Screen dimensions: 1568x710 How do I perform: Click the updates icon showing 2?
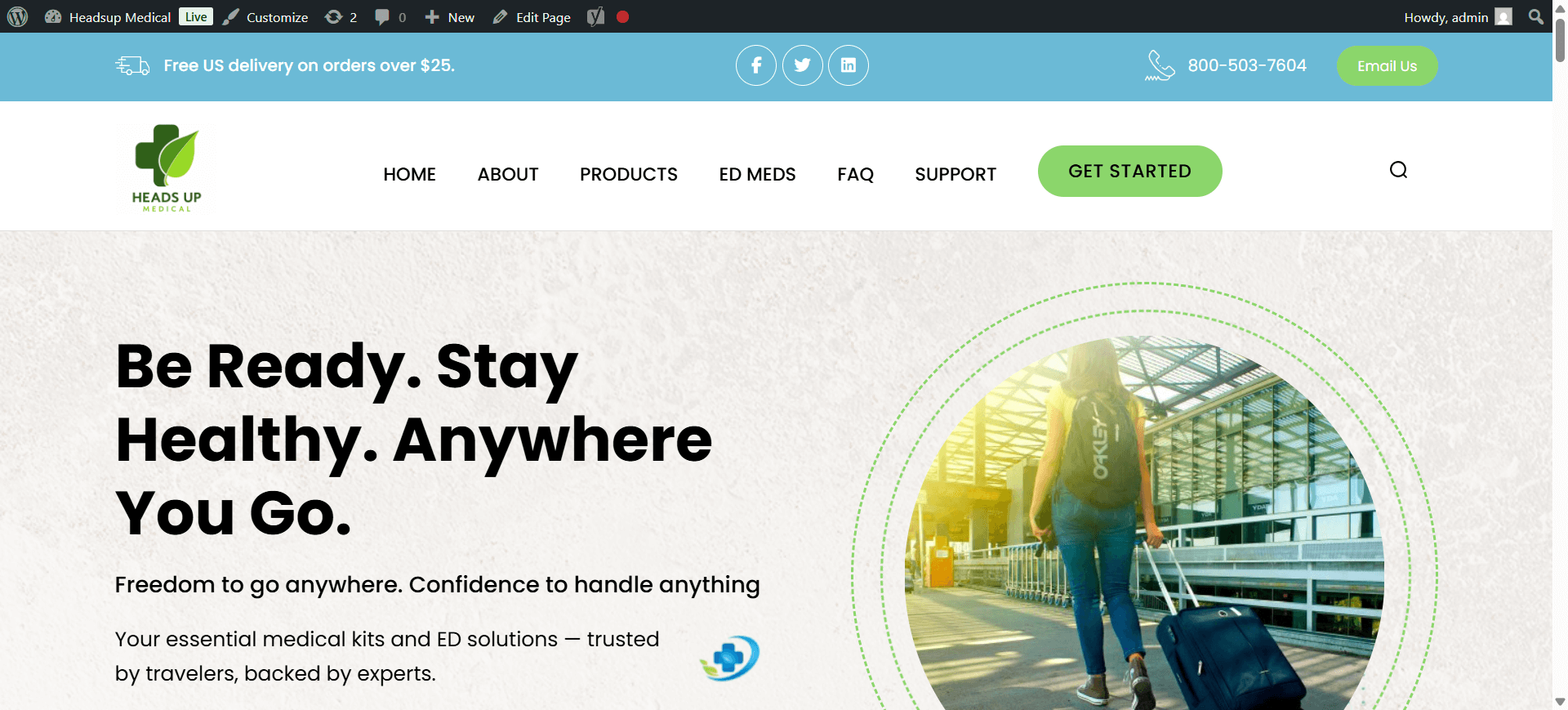(x=341, y=17)
